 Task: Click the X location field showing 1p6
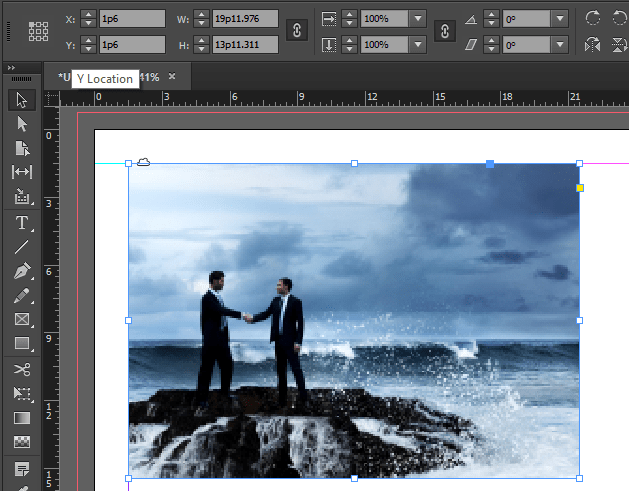click(132, 18)
